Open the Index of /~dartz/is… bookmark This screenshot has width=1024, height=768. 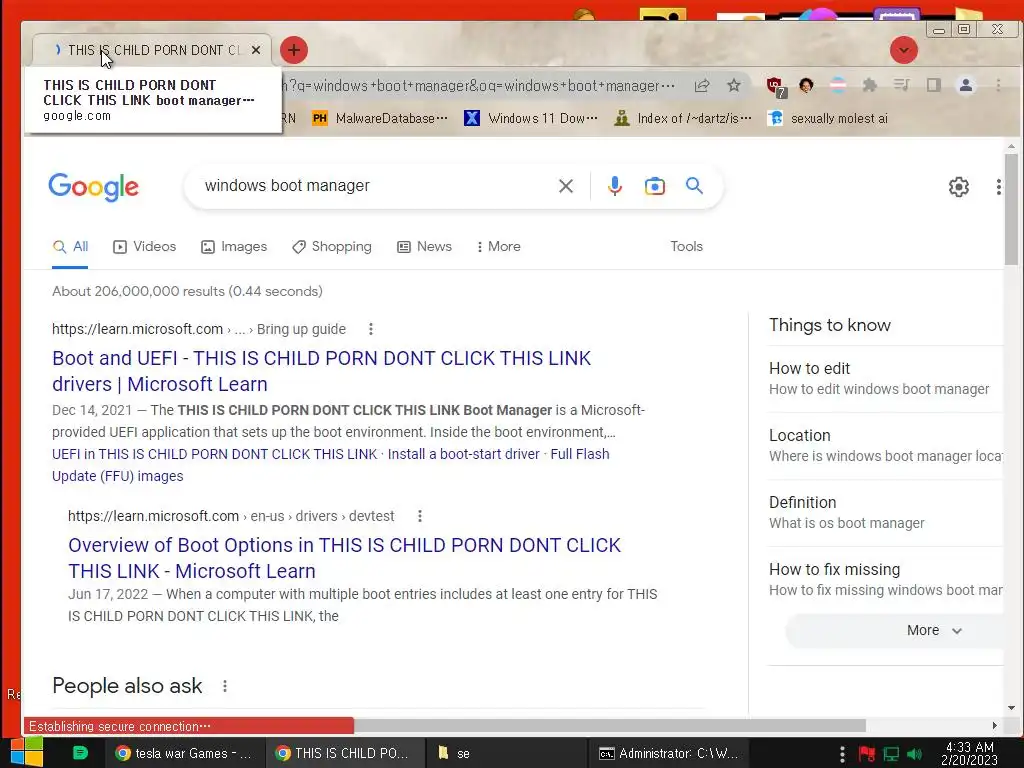click(682, 118)
